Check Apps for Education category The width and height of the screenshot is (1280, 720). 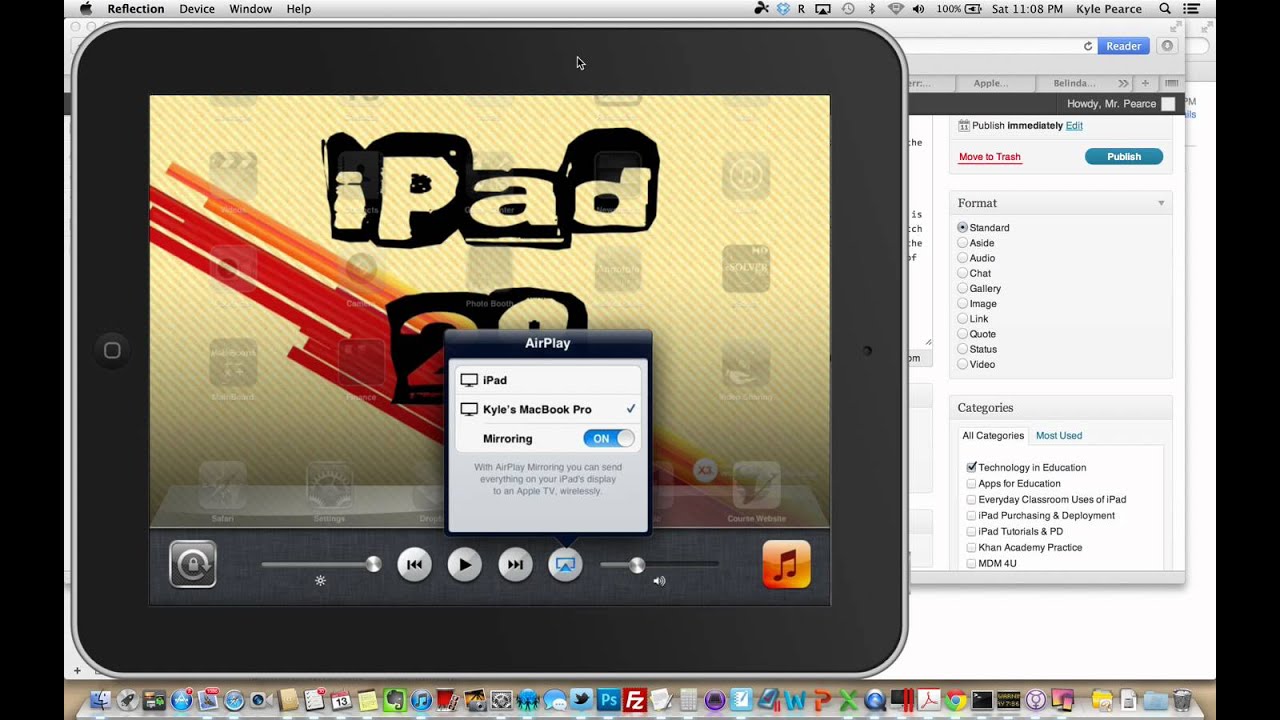[971, 483]
